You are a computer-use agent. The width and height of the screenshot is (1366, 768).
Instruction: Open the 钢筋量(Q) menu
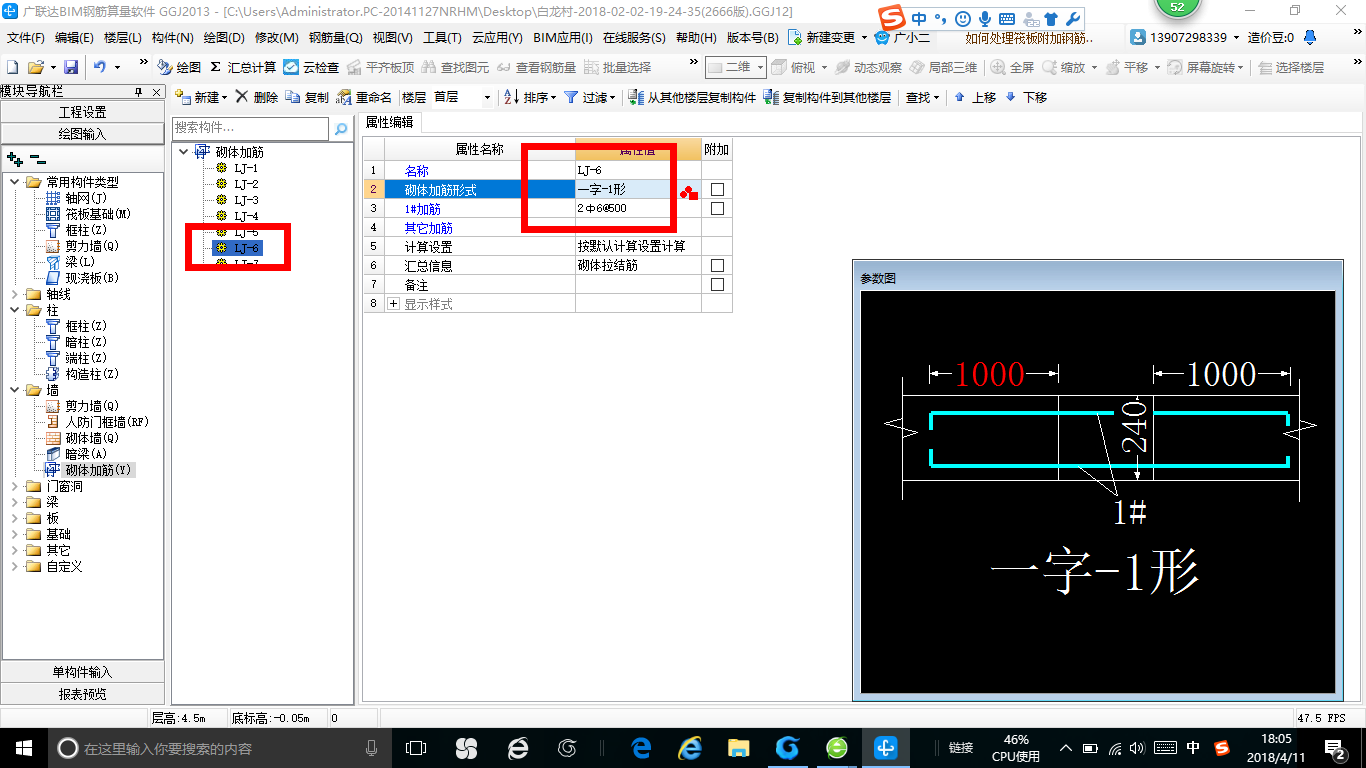click(x=335, y=38)
